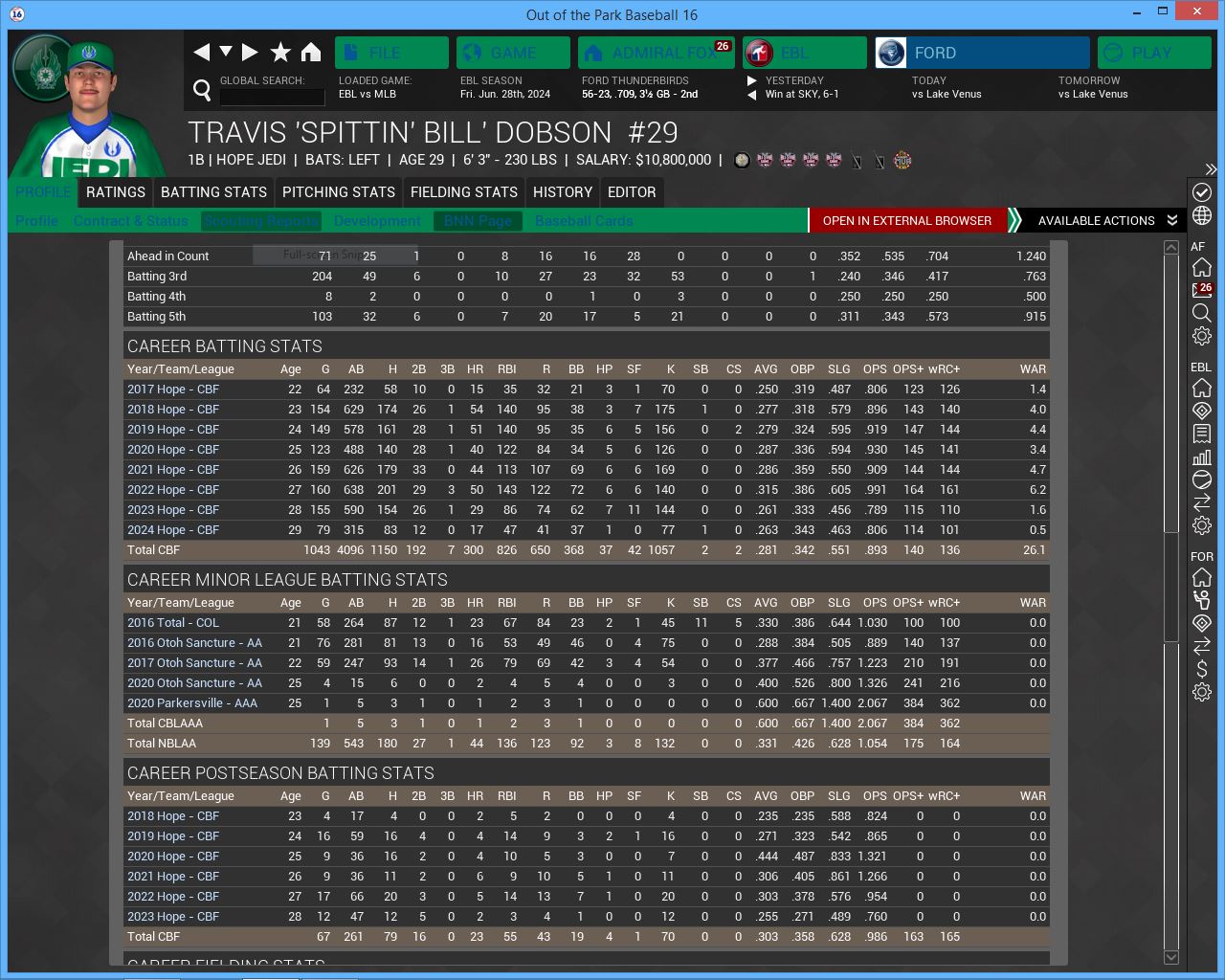Screen dimensions: 1225x980
Task: Click the EBL diamond field icon
Action: pos(1202,411)
